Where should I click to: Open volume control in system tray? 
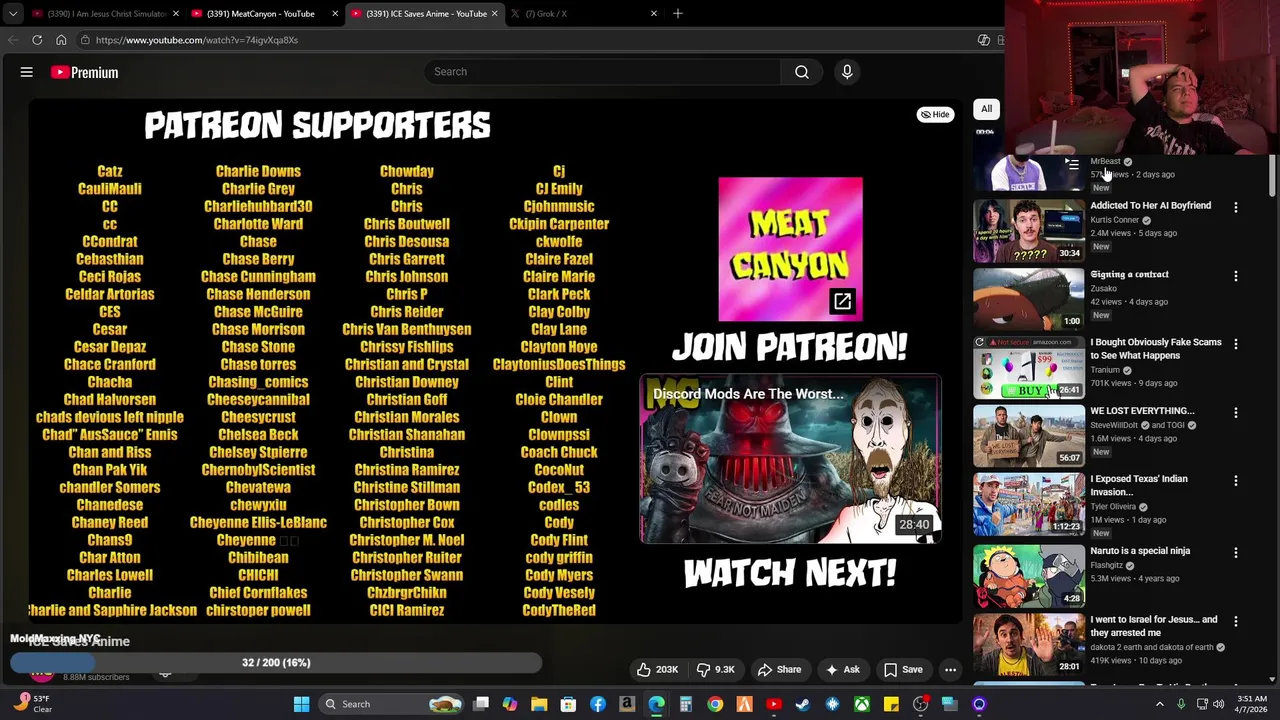pyautogui.click(x=1219, y=704)
